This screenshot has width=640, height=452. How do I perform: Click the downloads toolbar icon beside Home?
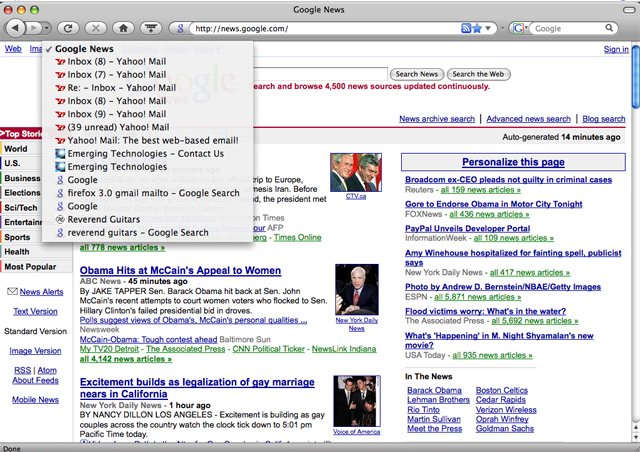151,28
